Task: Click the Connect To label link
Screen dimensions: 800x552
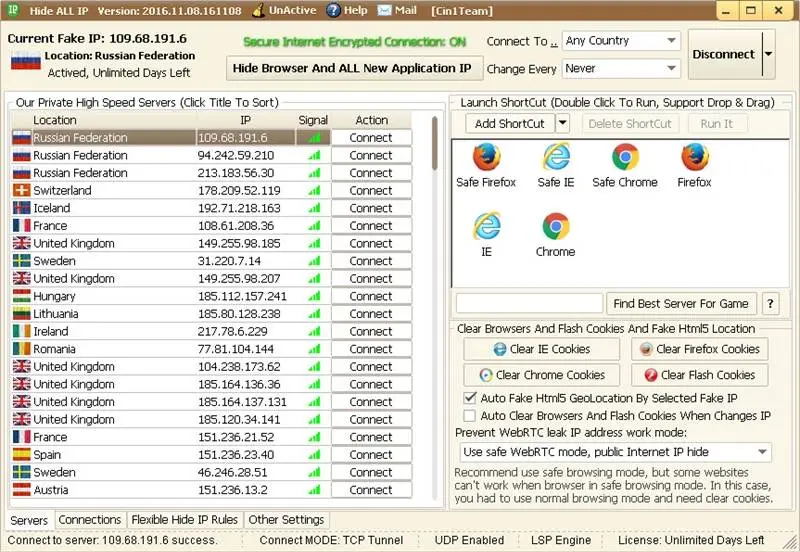Action: pos(522,41)
